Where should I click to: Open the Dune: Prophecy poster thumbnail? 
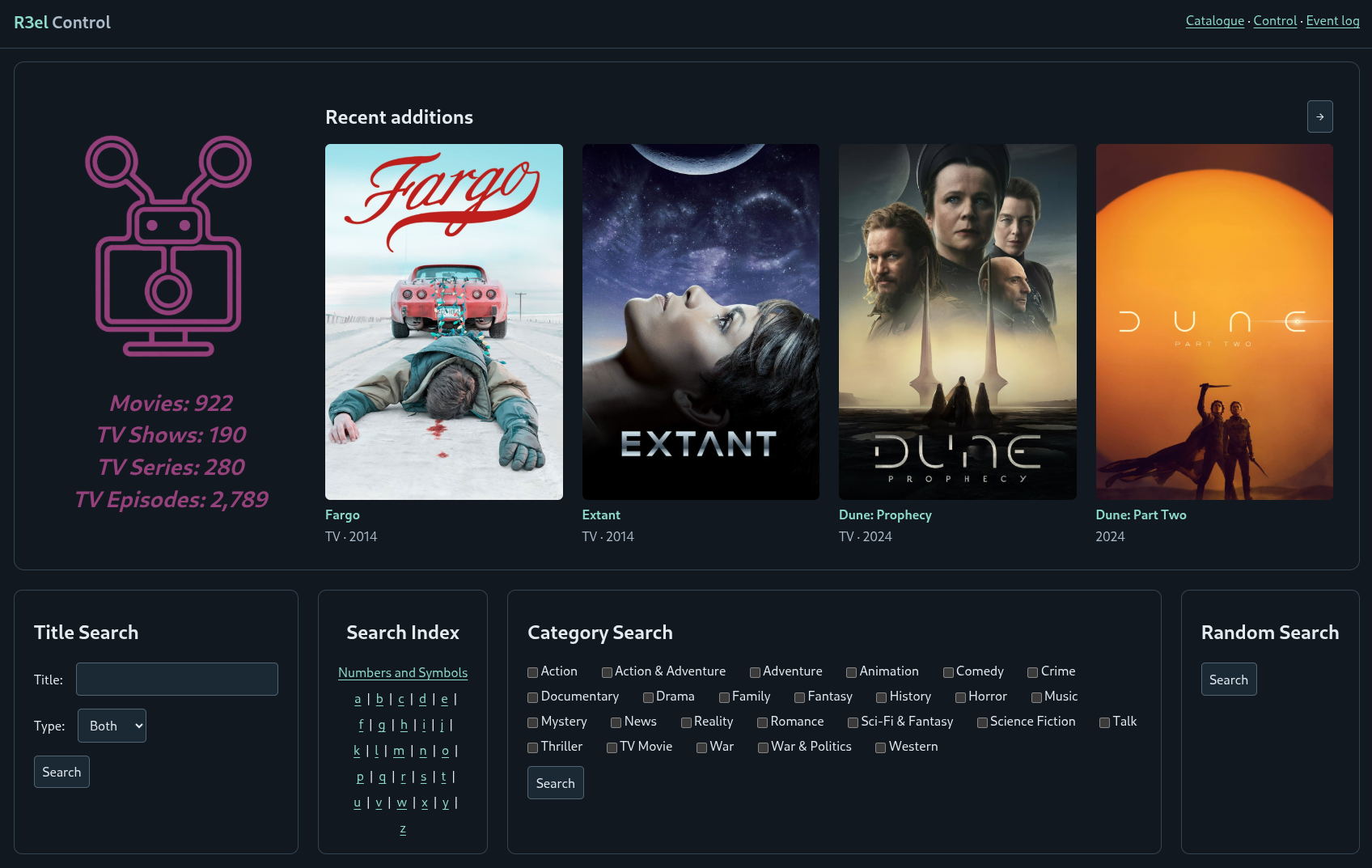(x=958, y=322)
